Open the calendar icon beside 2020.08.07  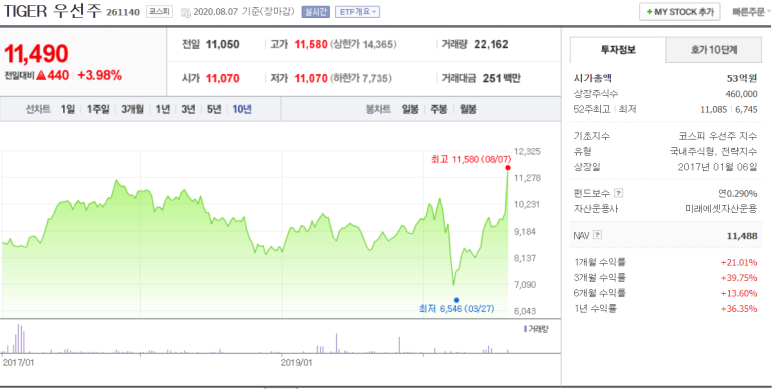tap(186, 12)
